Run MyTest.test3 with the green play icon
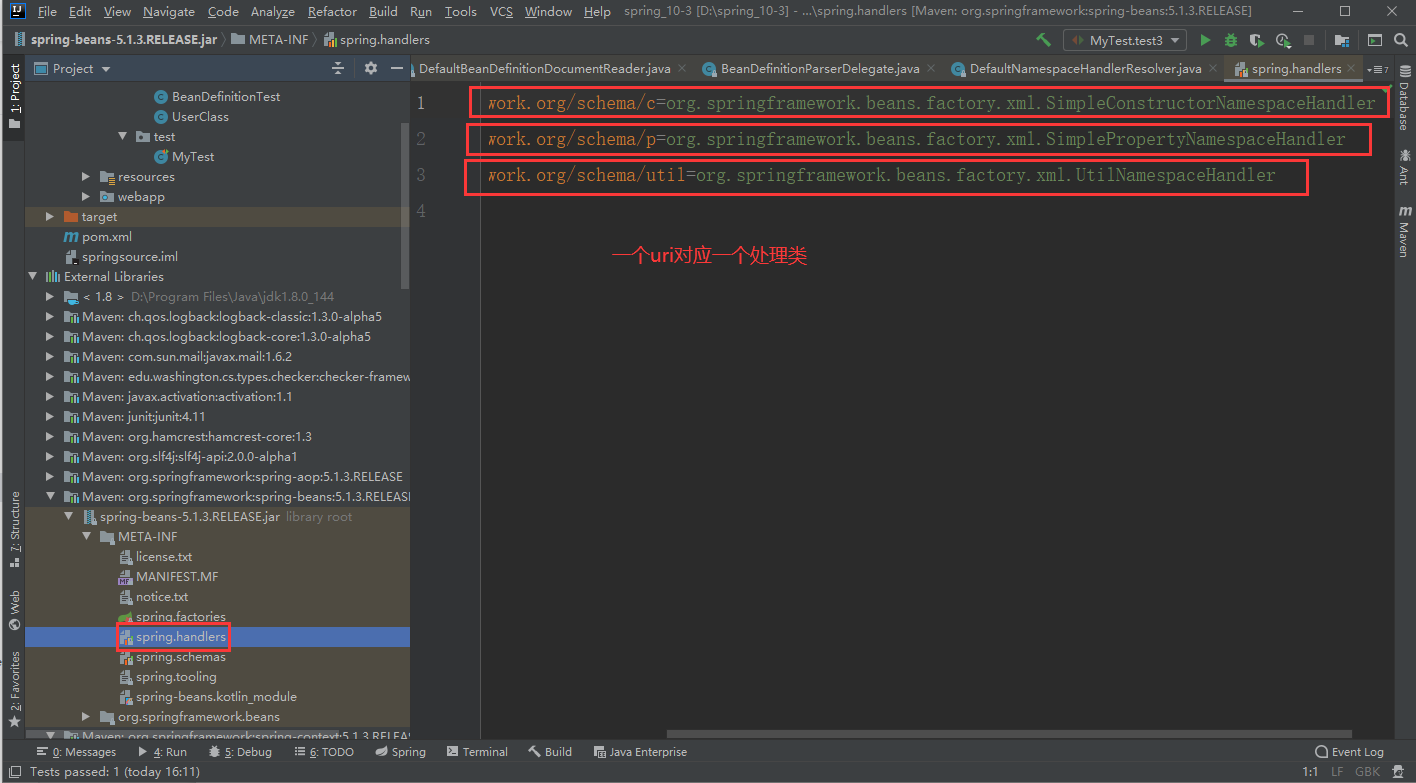Image resolution: width=1416 pixels, height=783 pixels. tap(1205, 40)
